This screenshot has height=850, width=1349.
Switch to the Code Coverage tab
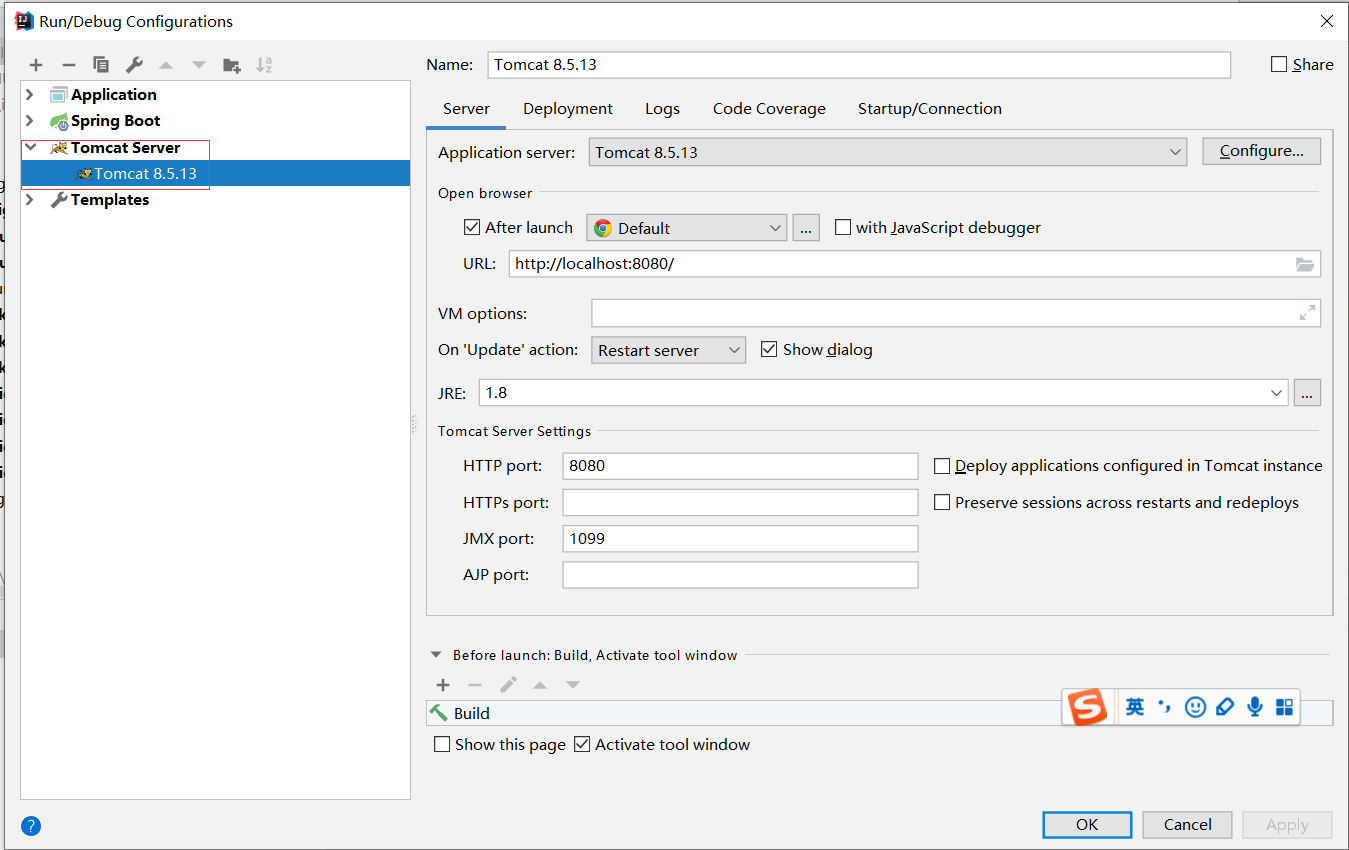(x=769, y=108)
